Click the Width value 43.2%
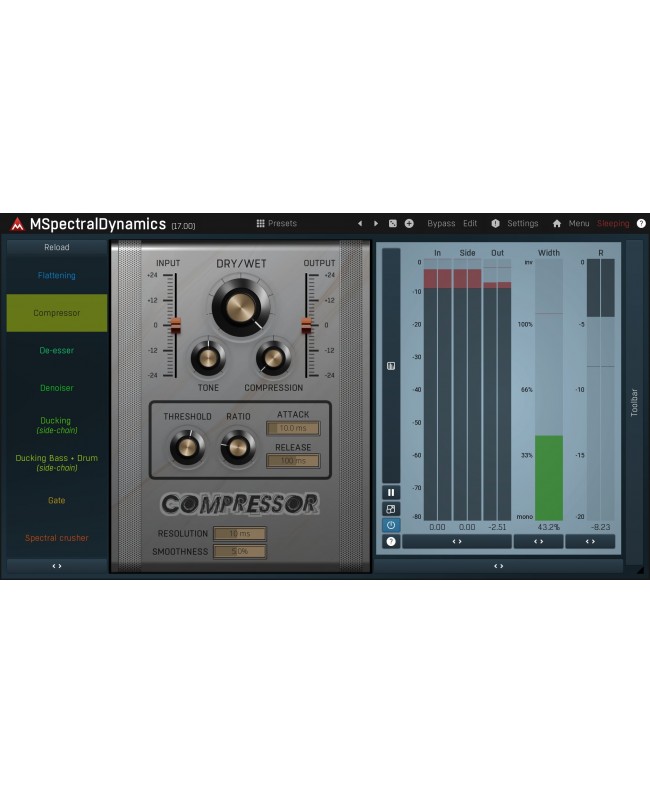This screenshot has height=794, width=650. tap(549, 527)
